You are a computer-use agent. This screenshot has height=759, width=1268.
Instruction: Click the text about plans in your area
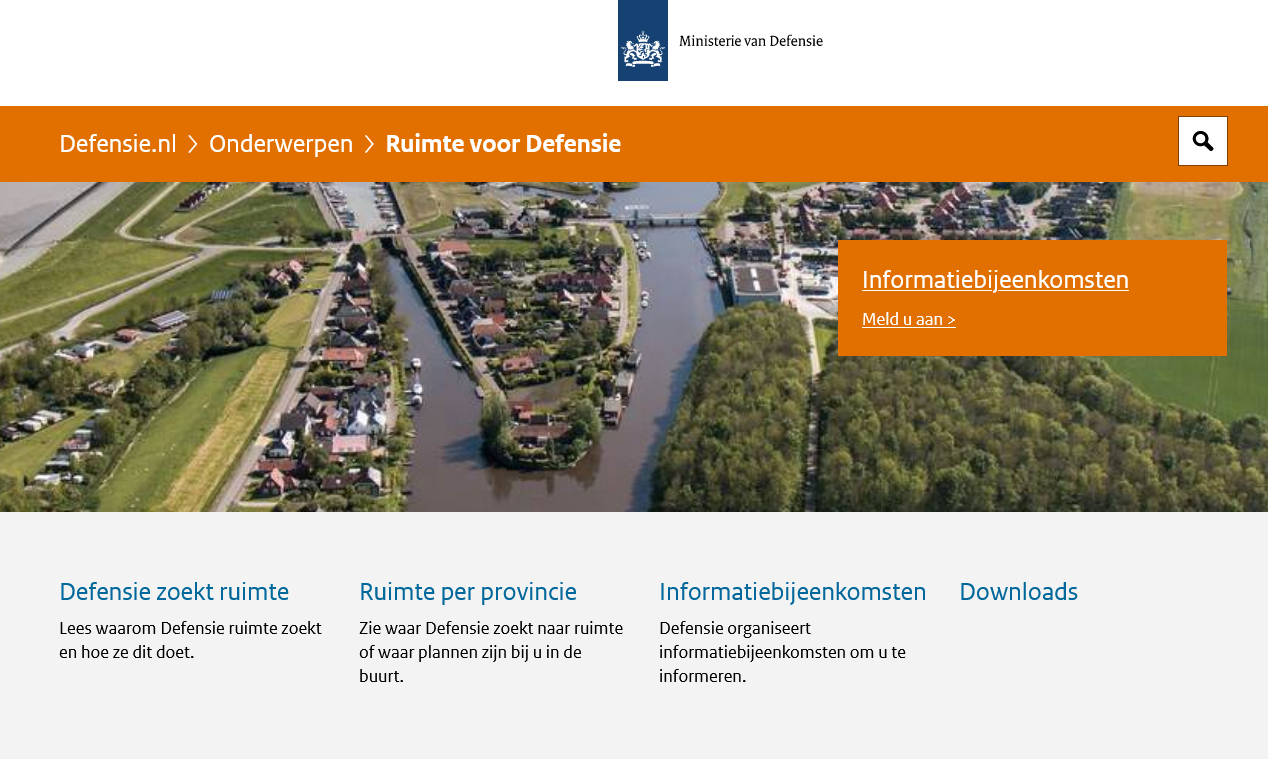491,652
